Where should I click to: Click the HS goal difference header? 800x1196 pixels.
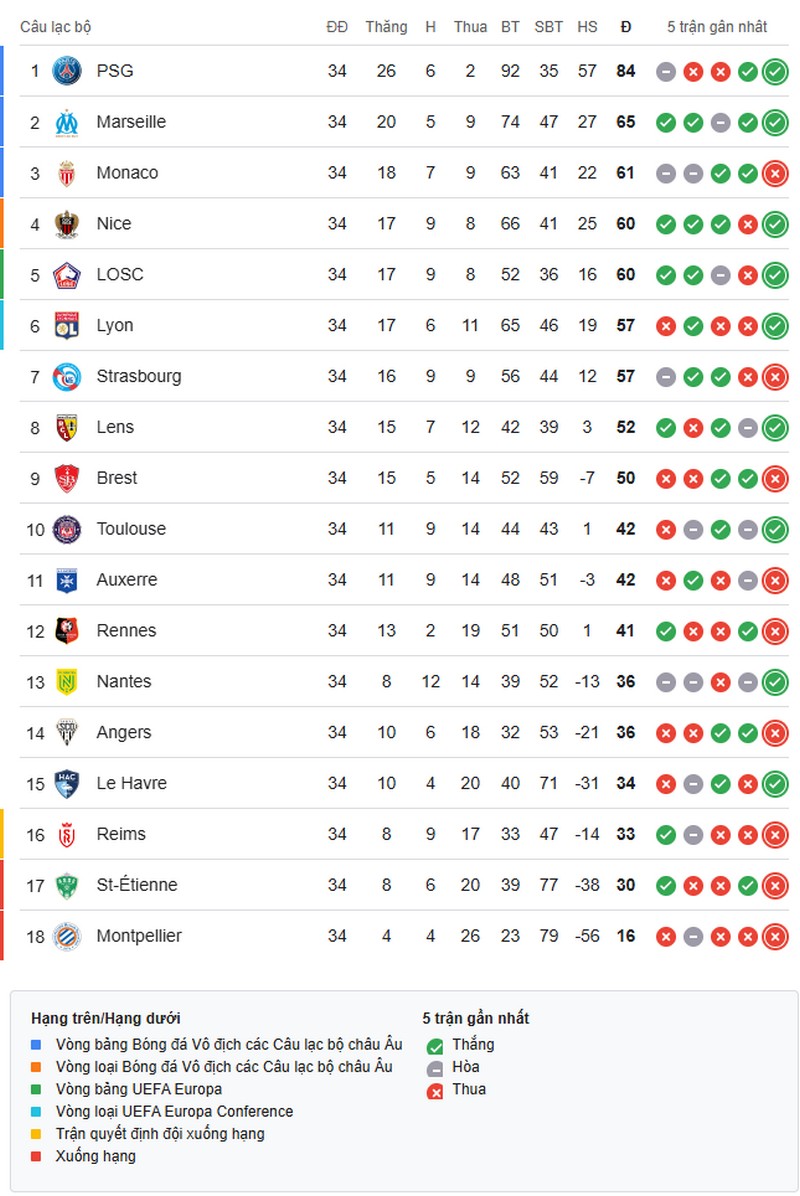pyautogui.click(x=587, y=27)
